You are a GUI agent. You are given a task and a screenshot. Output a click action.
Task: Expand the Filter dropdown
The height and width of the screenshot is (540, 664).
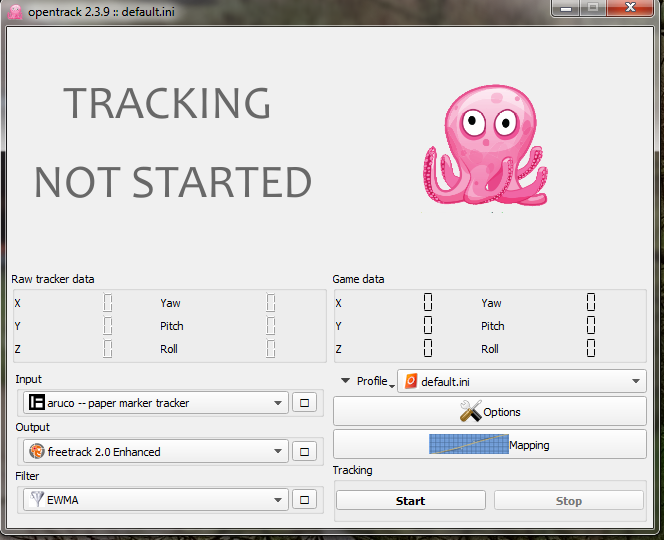tap(278, 500)
